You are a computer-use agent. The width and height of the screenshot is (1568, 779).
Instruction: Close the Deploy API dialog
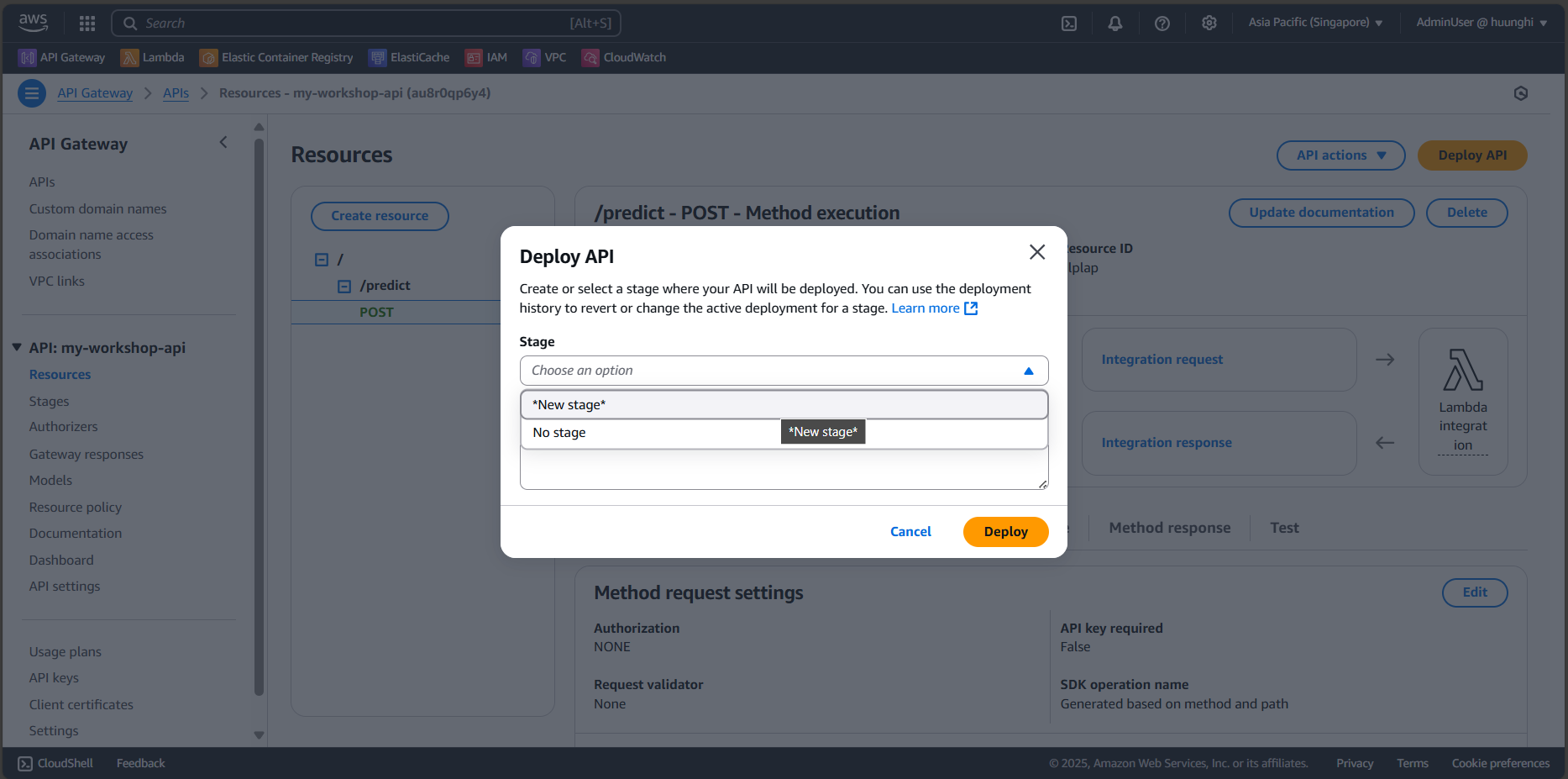tap(1037, 252)
